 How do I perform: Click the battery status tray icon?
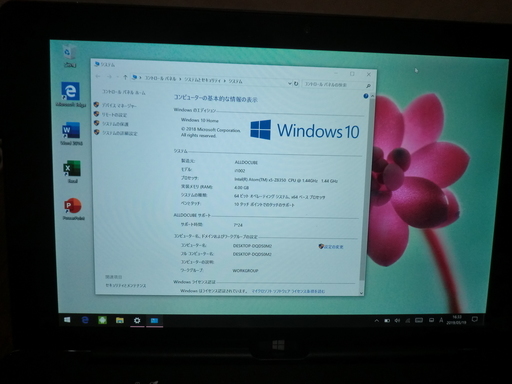pos(387,320)
